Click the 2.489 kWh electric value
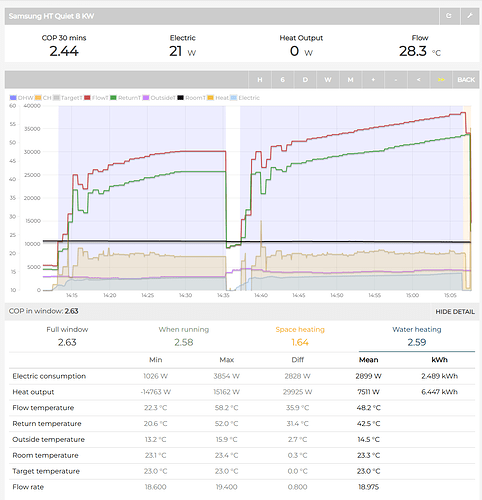 439,376
